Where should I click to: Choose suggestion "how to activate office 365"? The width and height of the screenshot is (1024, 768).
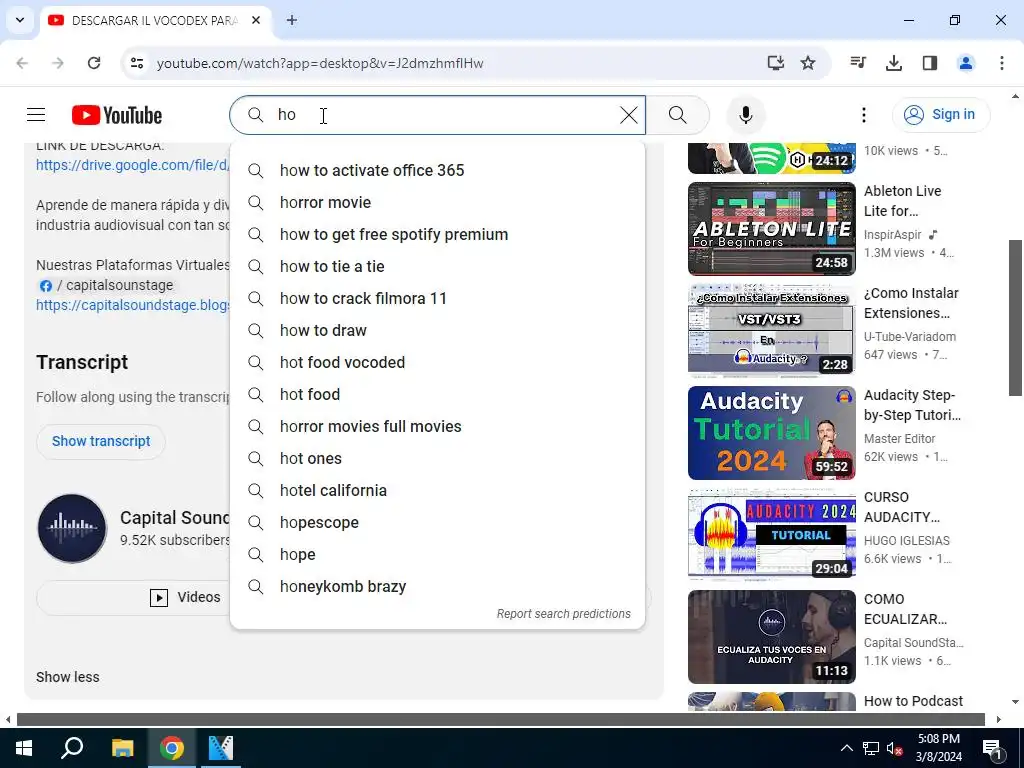438,170
